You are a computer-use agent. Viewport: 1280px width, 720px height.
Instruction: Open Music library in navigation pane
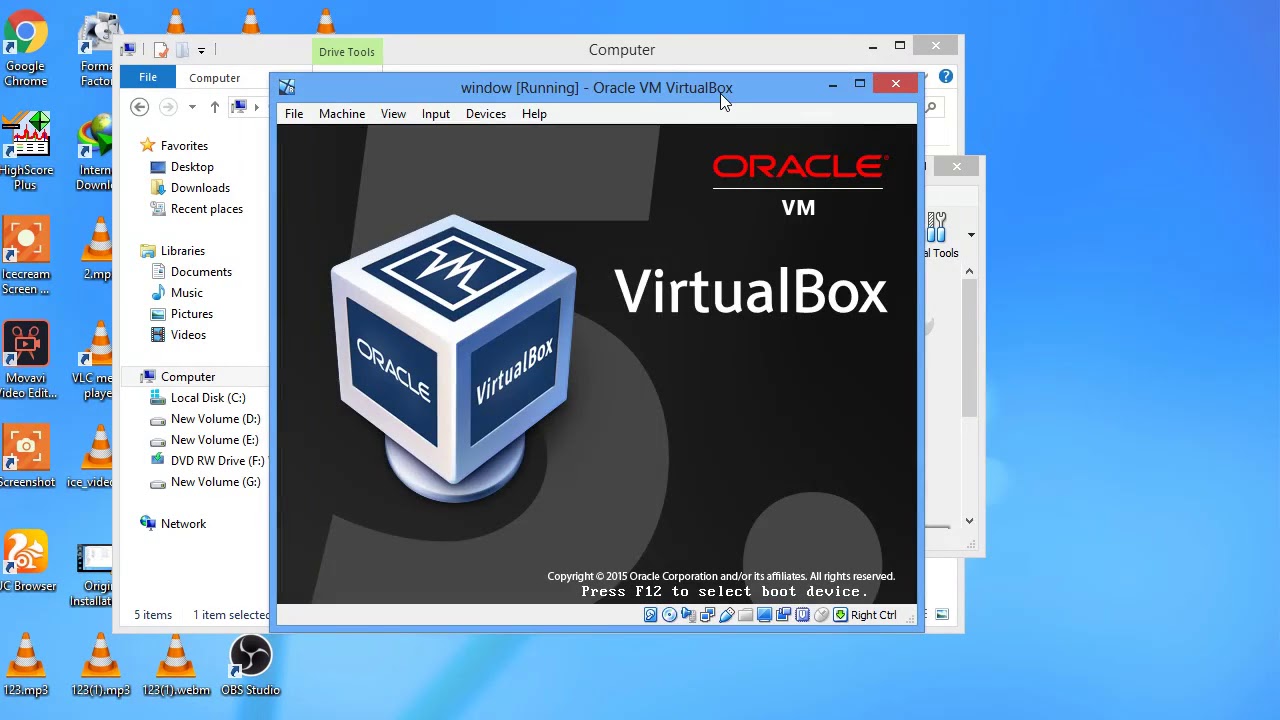[x=187, y=293]
